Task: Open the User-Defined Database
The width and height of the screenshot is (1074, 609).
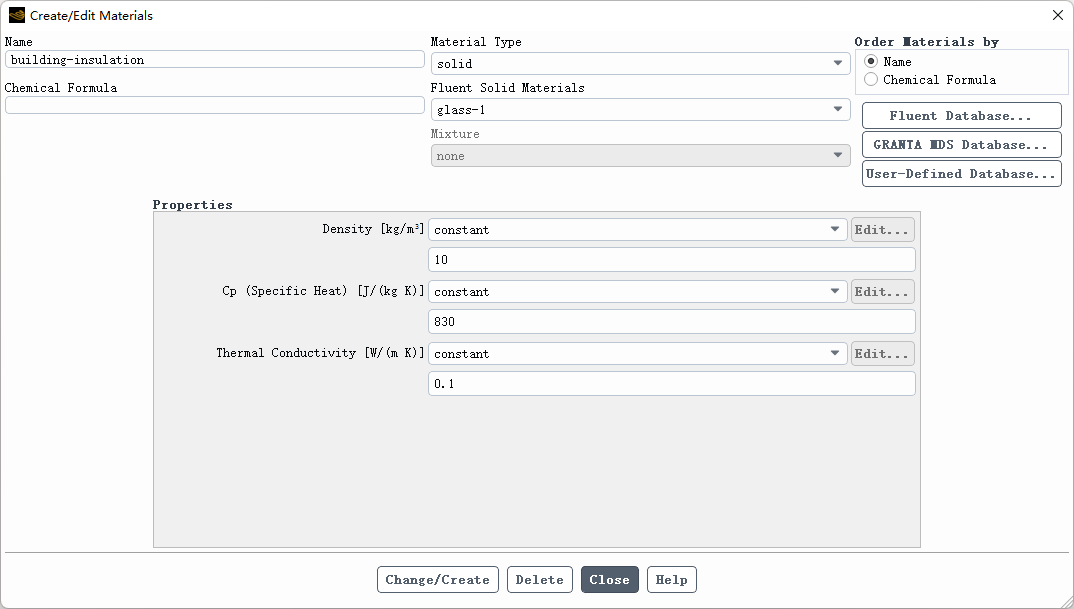Action: (961, 174)
